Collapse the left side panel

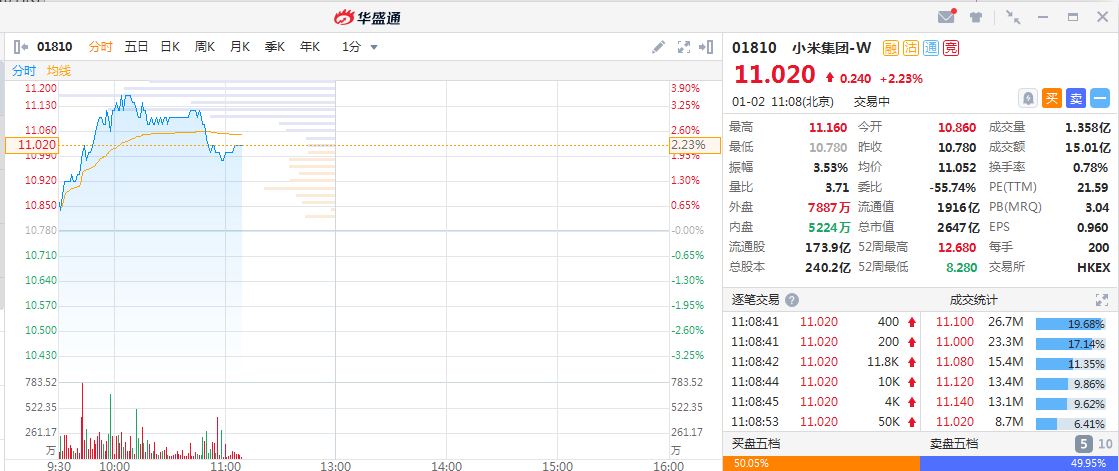click(x=22, y=46)
